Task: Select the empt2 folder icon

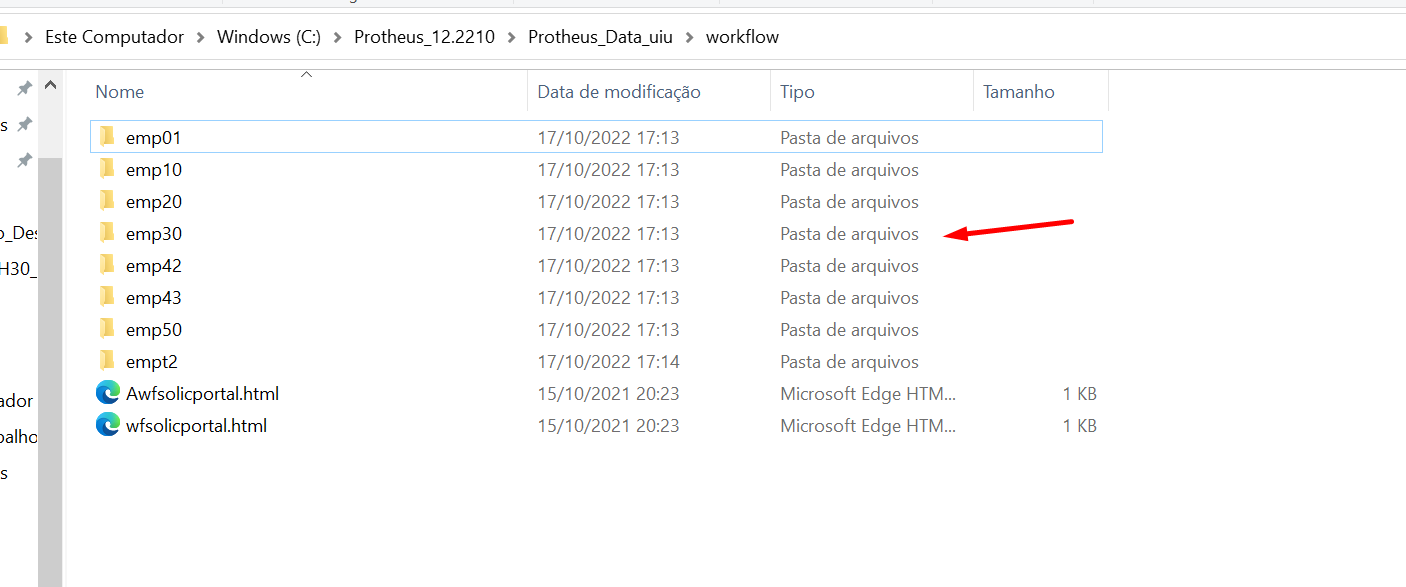Action: point(107,361)
